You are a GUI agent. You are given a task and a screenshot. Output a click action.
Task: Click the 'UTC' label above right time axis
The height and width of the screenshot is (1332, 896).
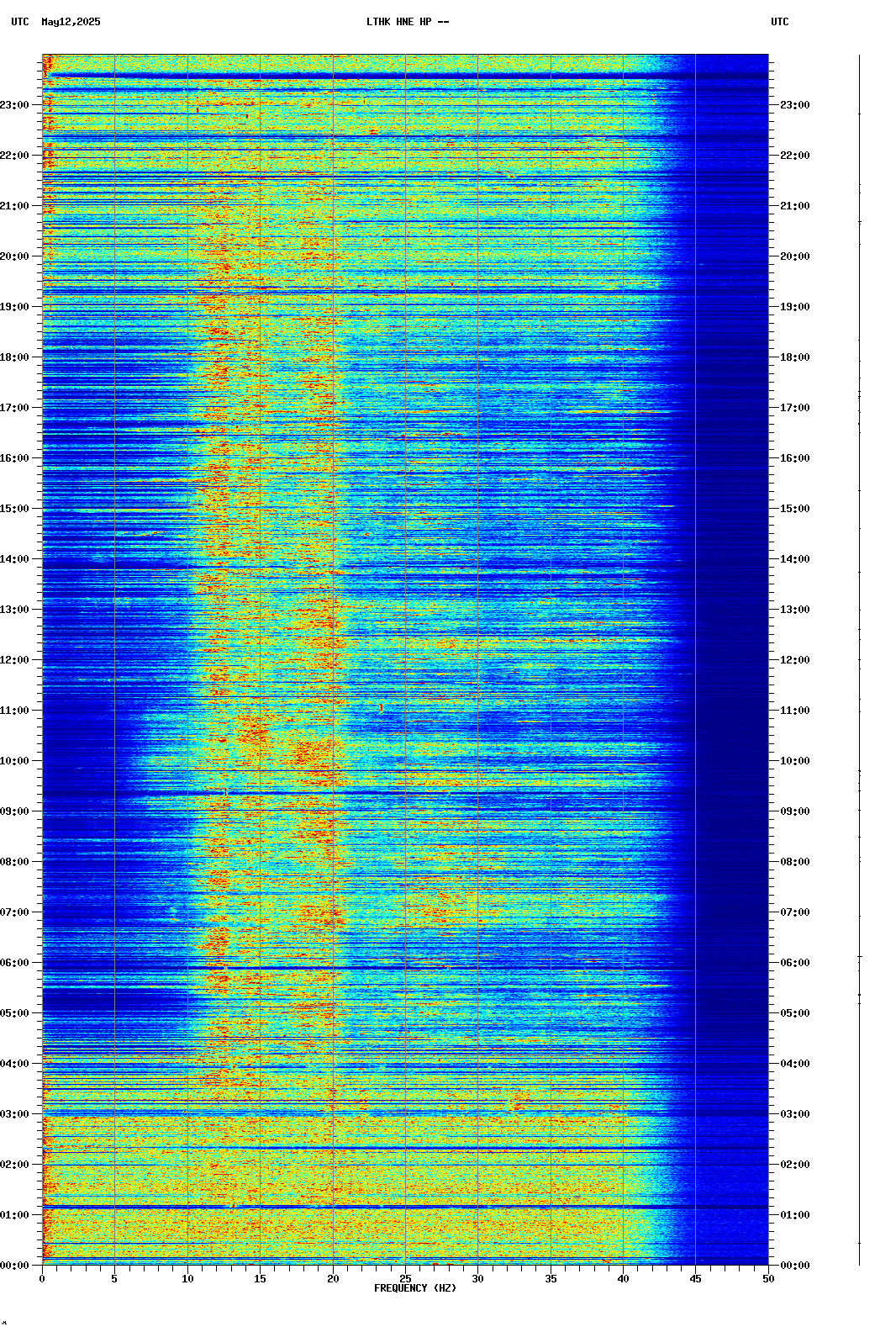tap(780, 22)
